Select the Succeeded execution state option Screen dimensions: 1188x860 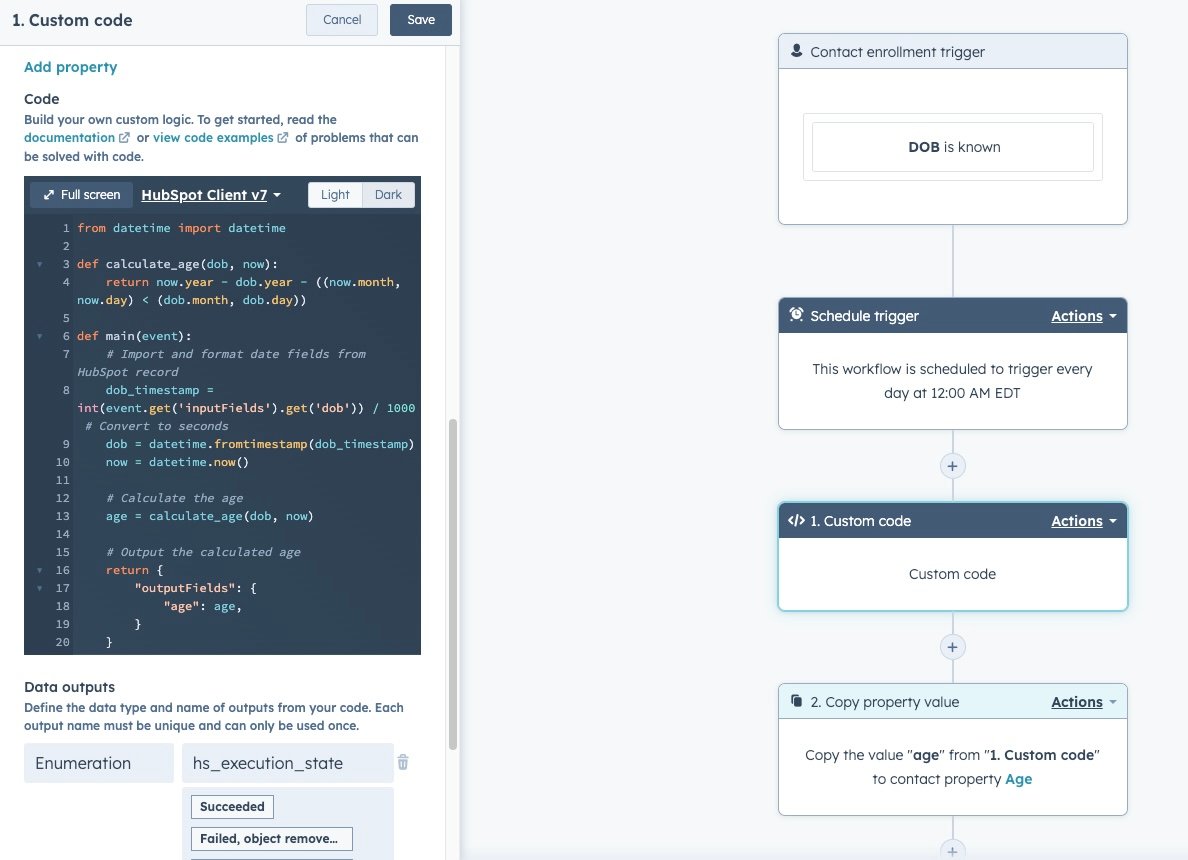(x=231, y=806)
